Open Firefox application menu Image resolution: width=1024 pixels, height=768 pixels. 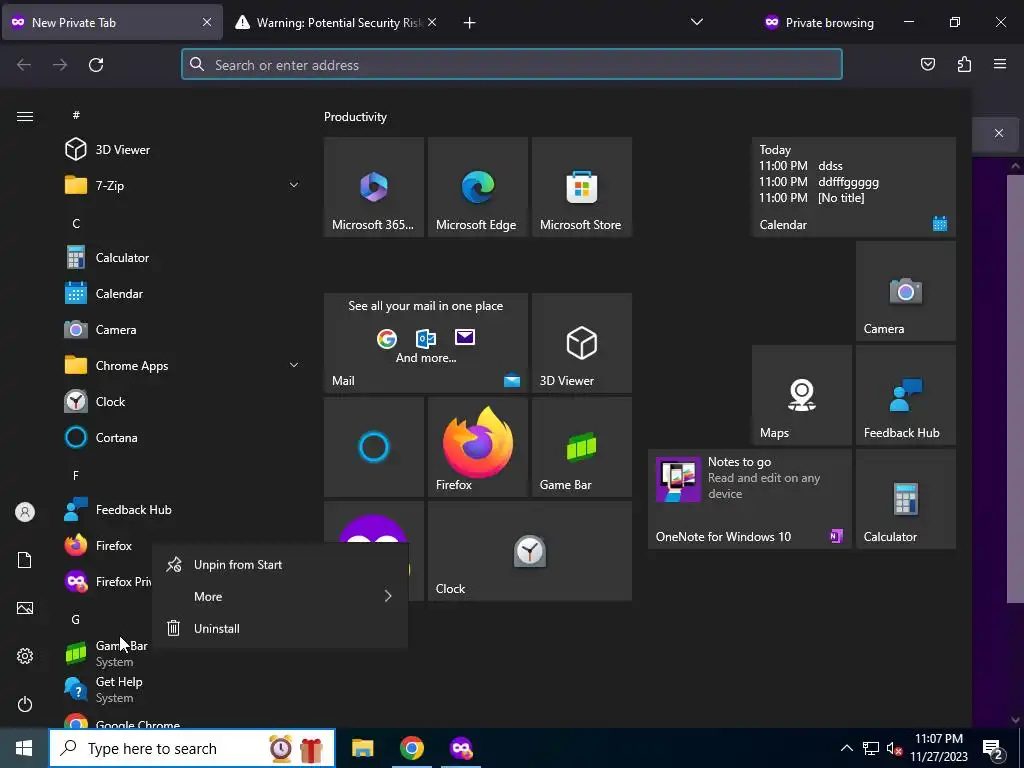pyautogui.click(x=1000, y=64)
